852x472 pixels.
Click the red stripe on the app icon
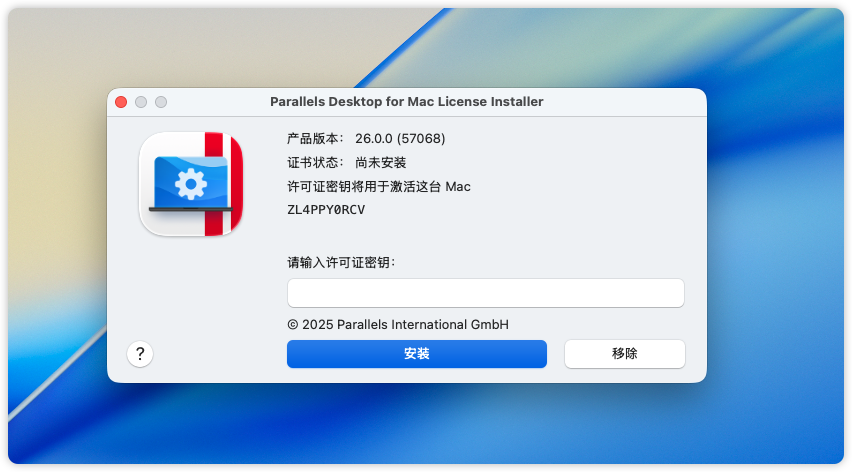tap(212, 184)
